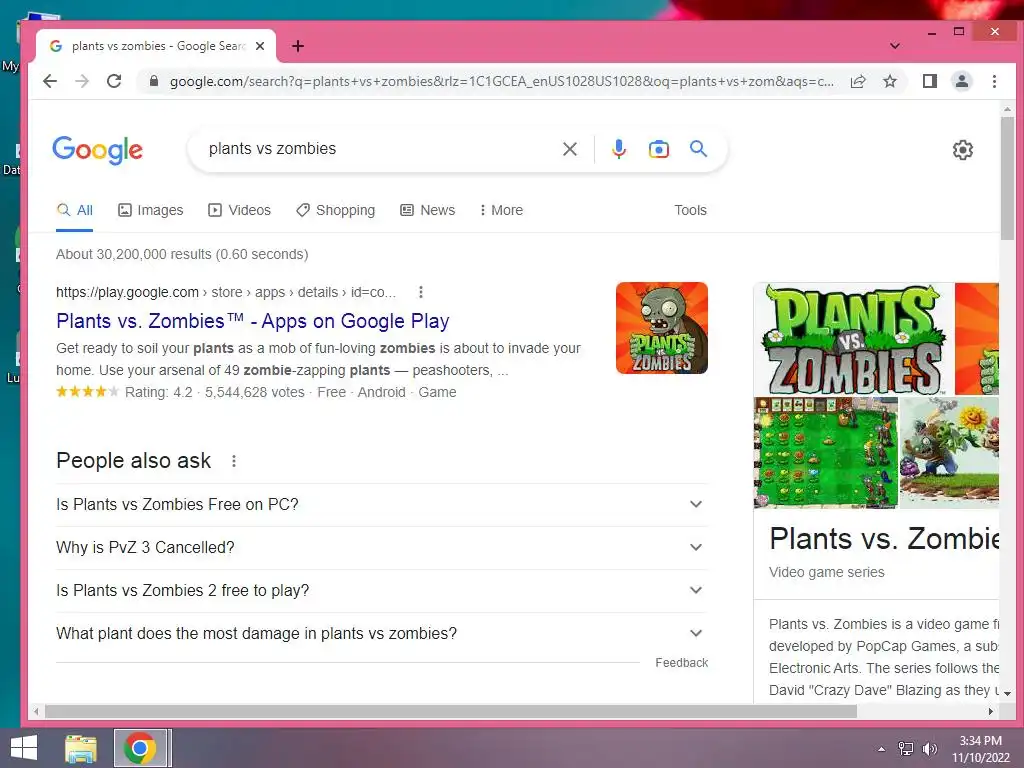Bookmark this page with the star icon
The width and height of the screenshot is (1024, 768).
(x=889, y=81)
